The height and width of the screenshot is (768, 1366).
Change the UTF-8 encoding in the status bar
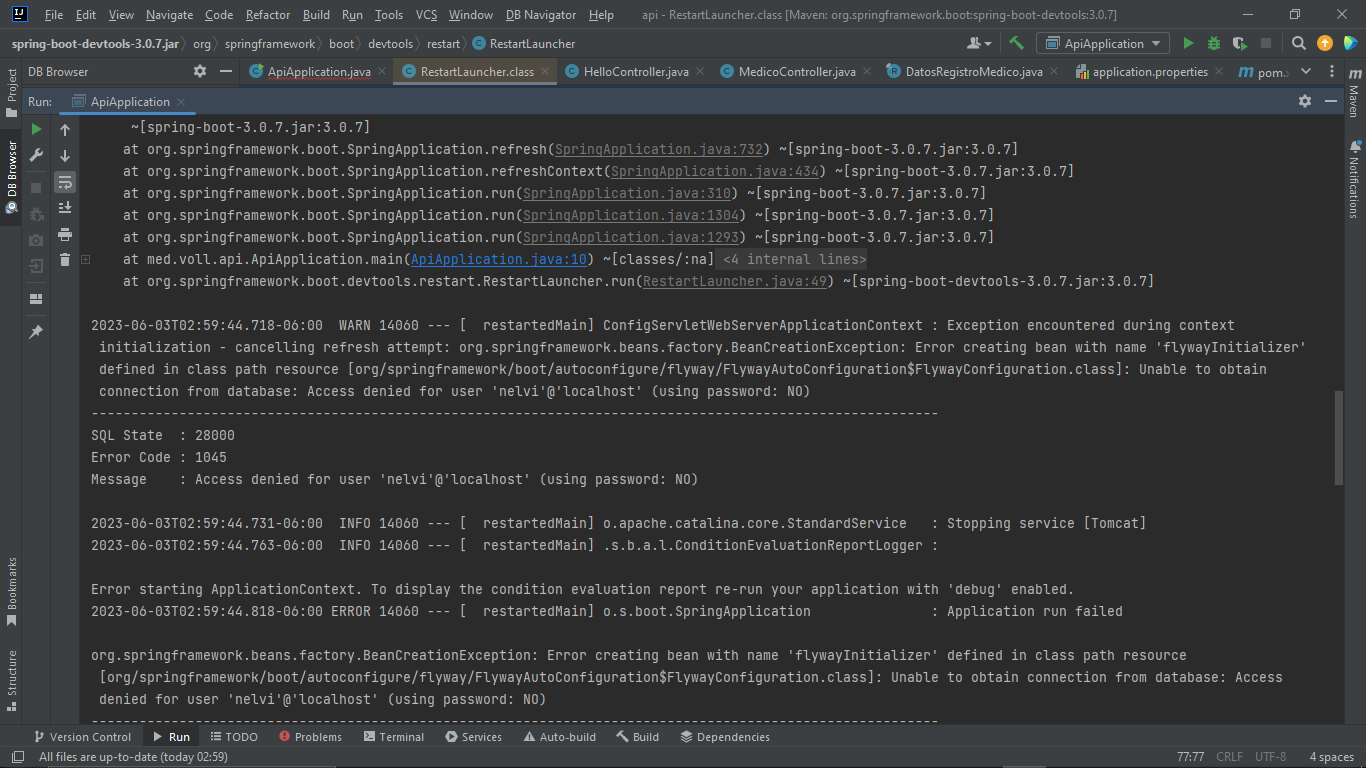click(1270, 757)
